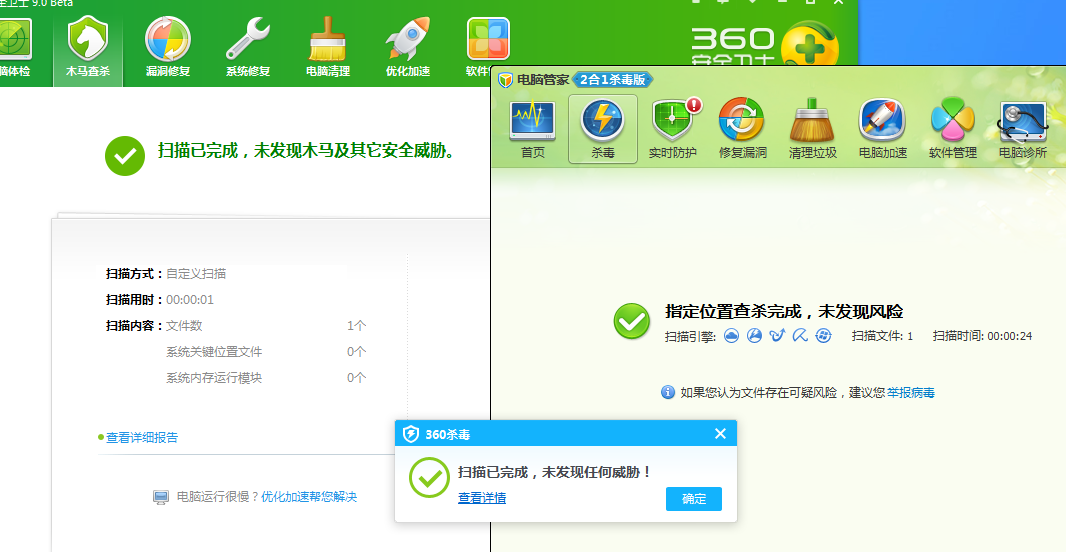Image resolution: width=1066 pixels, height=552 pixels.
Task: Click the bird-shaped scan engine icon
Action: (x=777, y=335)
